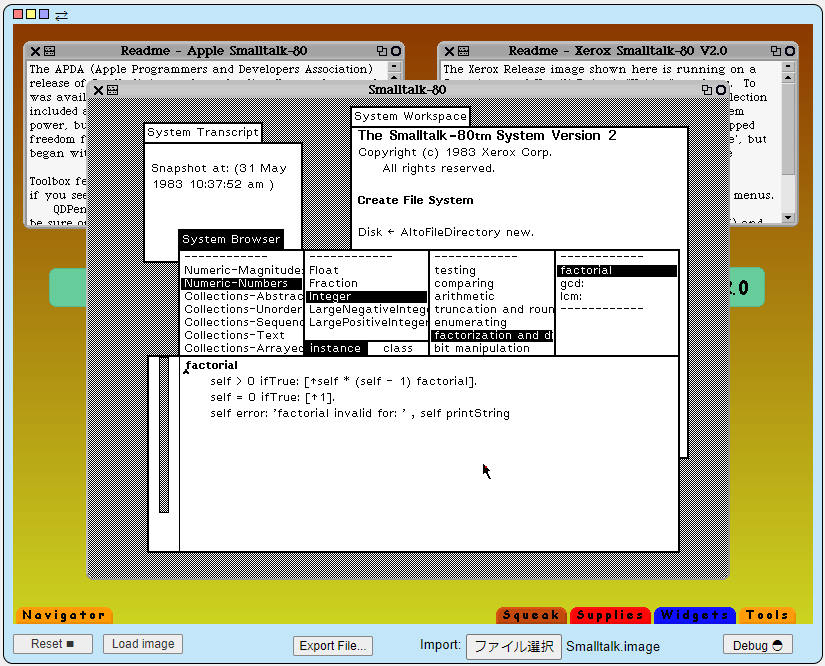Click the red square in top-left corner
This screenshot has width=825, height=666.
tap(17, 14)
